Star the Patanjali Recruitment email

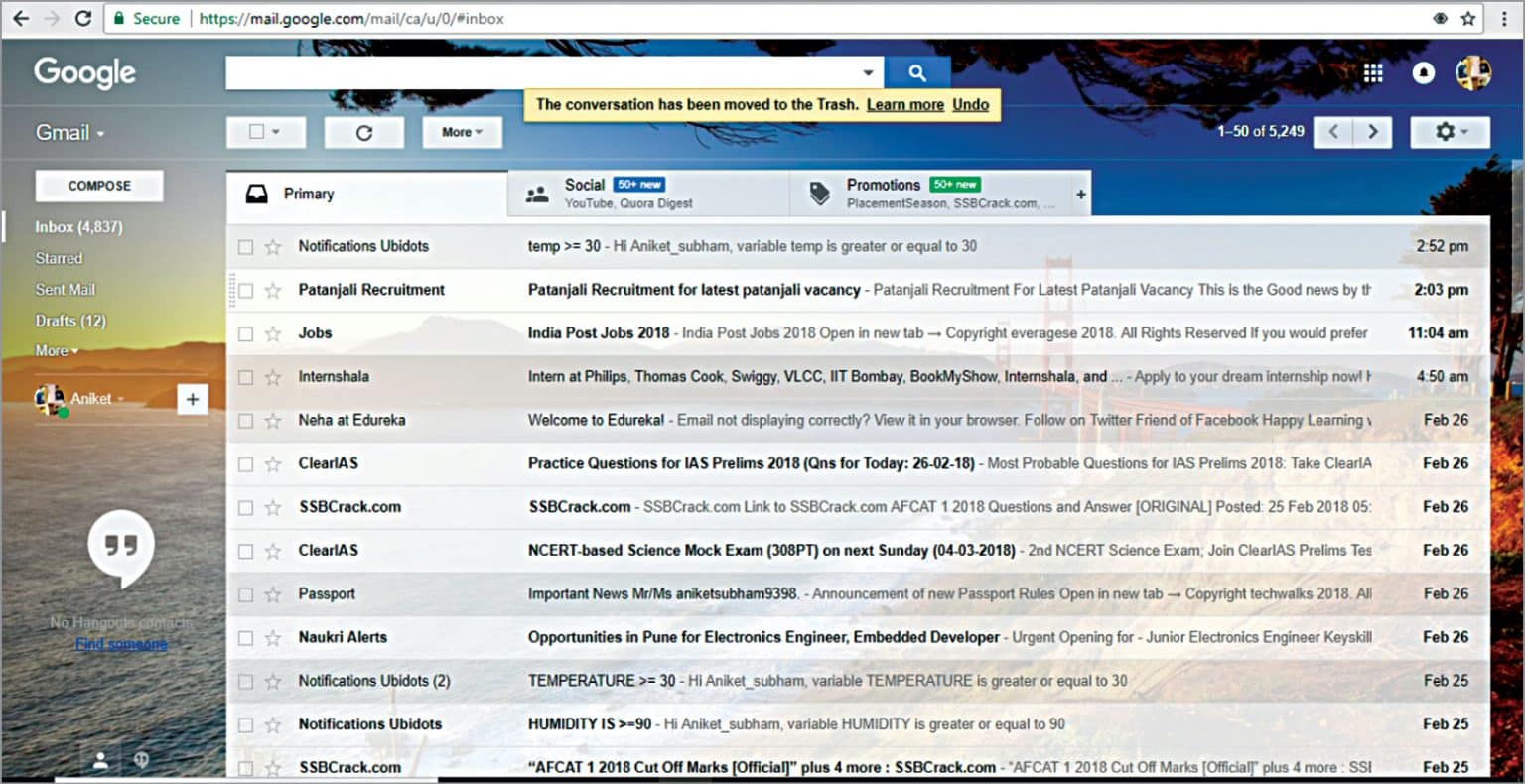point(271,290)
